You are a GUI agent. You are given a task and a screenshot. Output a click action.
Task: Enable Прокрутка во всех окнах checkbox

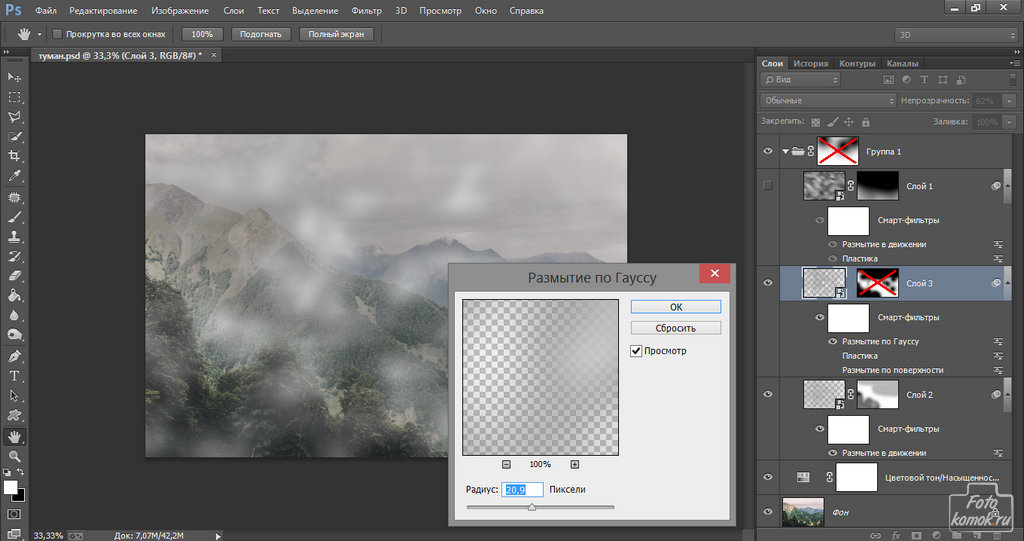coord(57,34)
